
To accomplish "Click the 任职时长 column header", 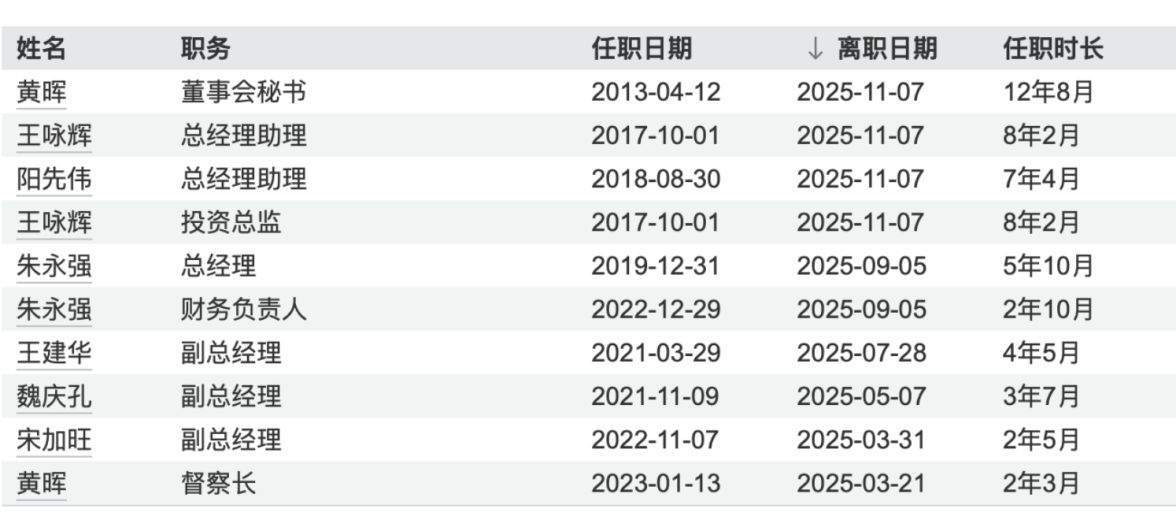I will click(1052, 48).
